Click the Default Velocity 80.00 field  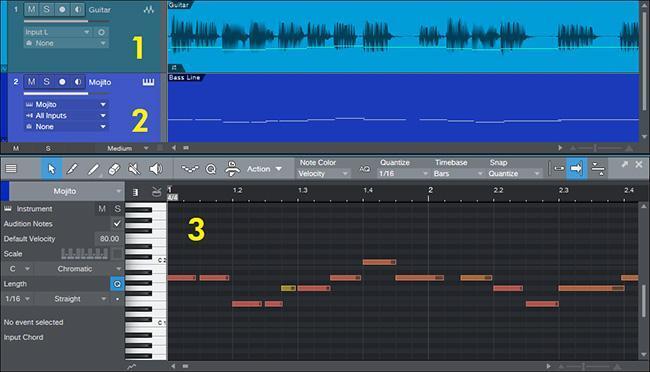[x=109, y=239]
